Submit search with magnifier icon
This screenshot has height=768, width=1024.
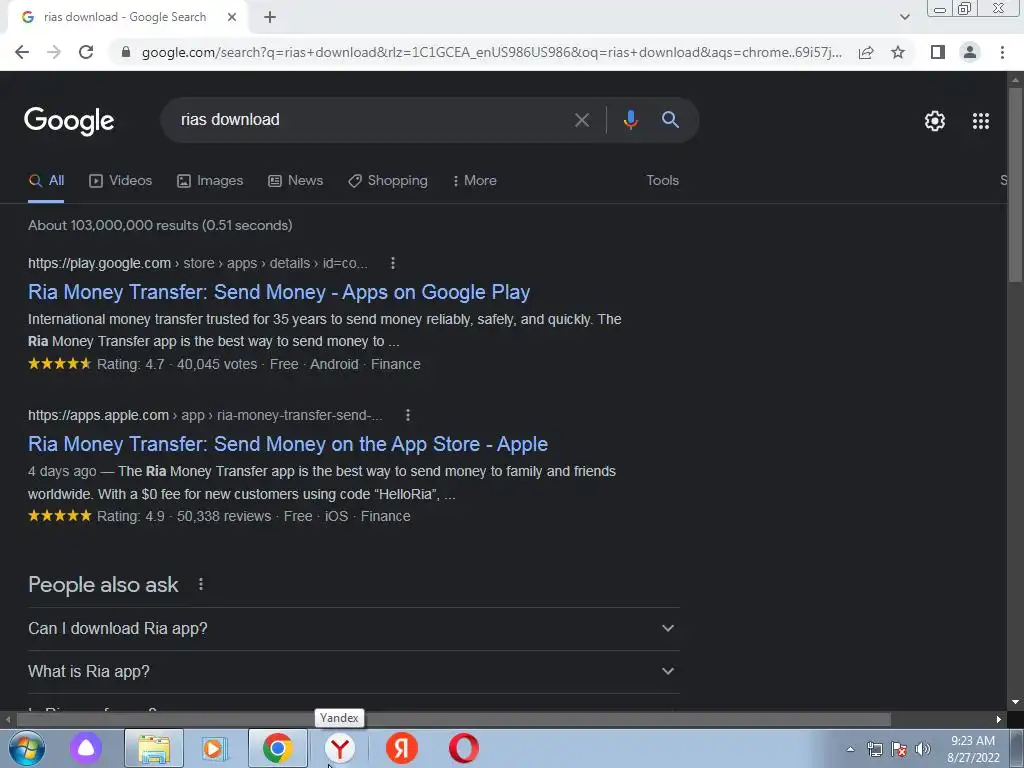tap(670, 120)
